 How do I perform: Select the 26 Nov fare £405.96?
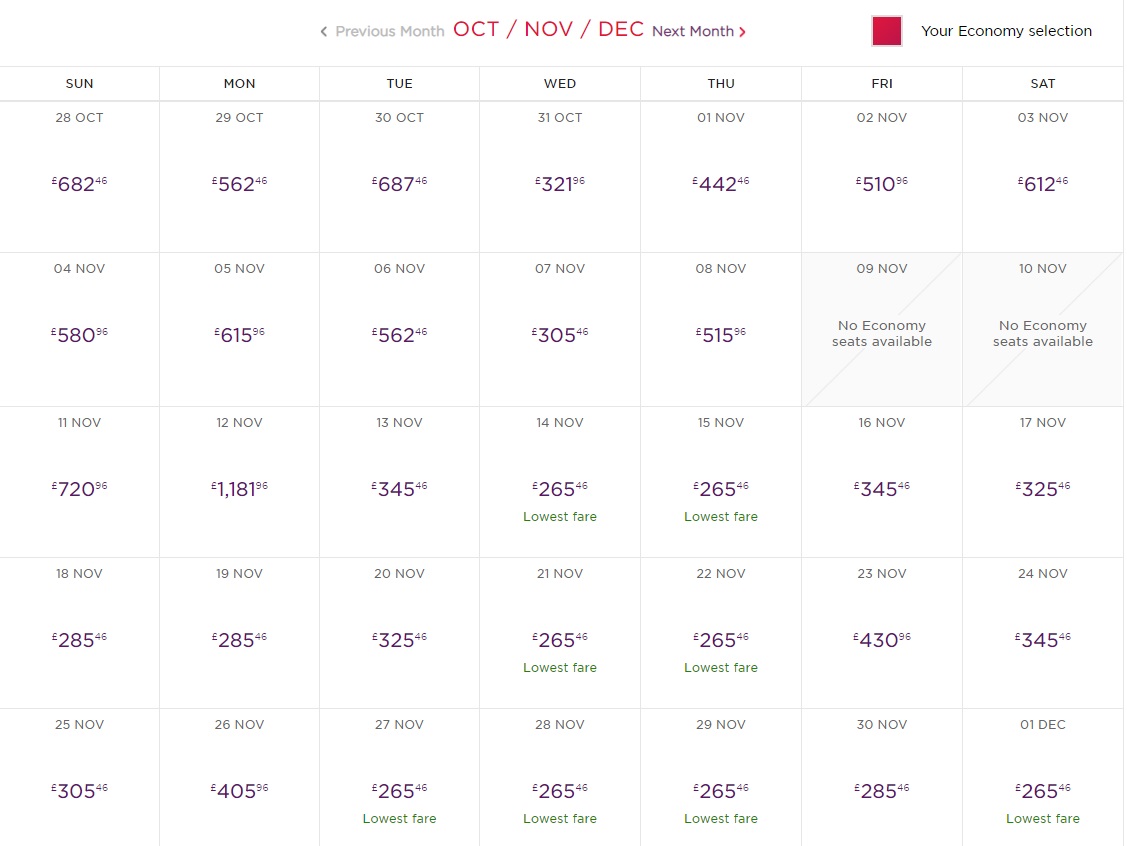pos(239,791)
